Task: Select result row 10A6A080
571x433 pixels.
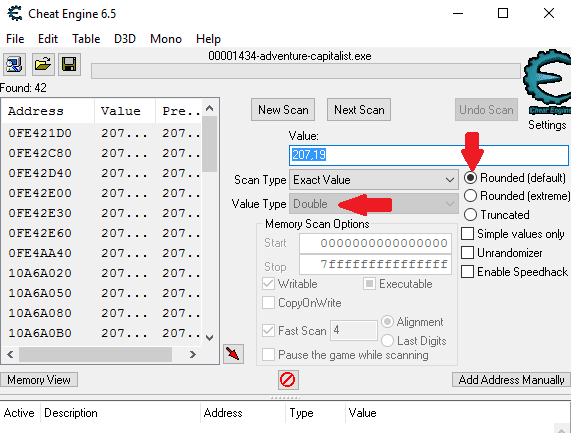Action: (x=102, y=314)
